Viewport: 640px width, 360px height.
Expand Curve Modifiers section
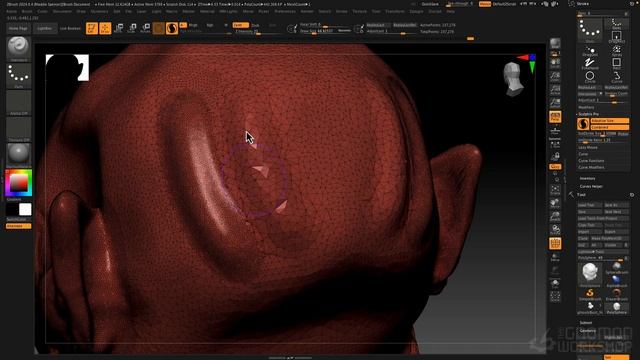591,167
